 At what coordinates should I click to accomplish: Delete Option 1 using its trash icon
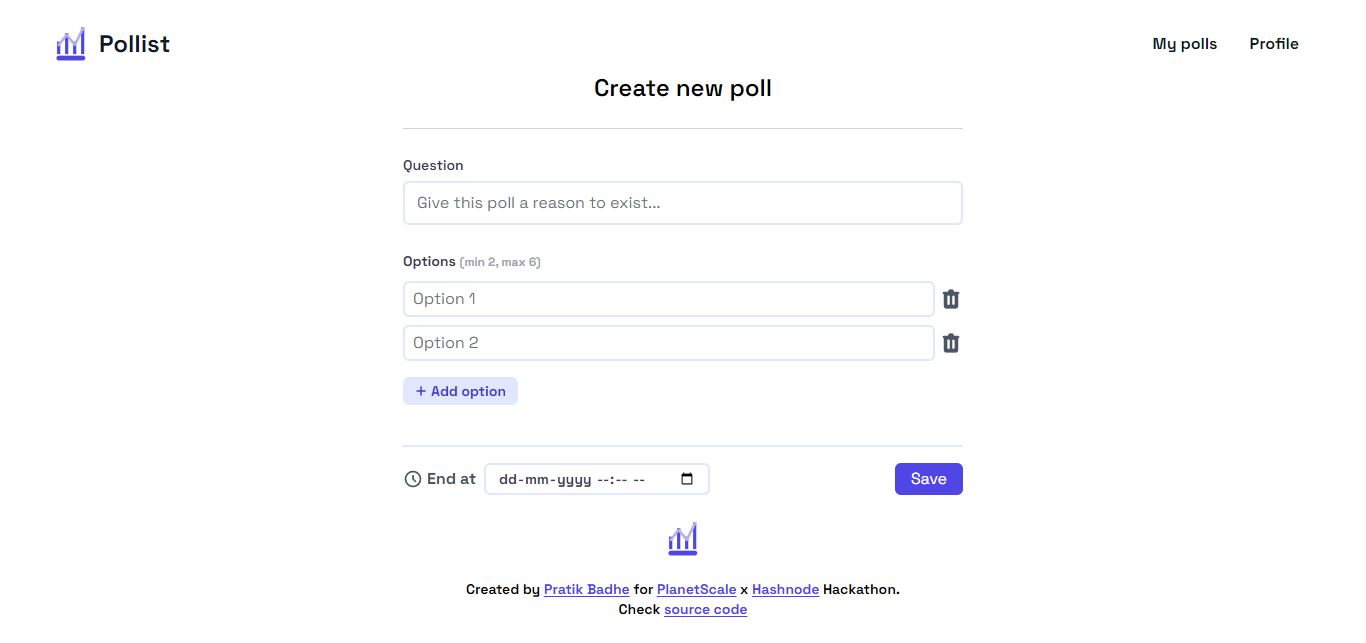pyautogui.click(x=951, y=299)
